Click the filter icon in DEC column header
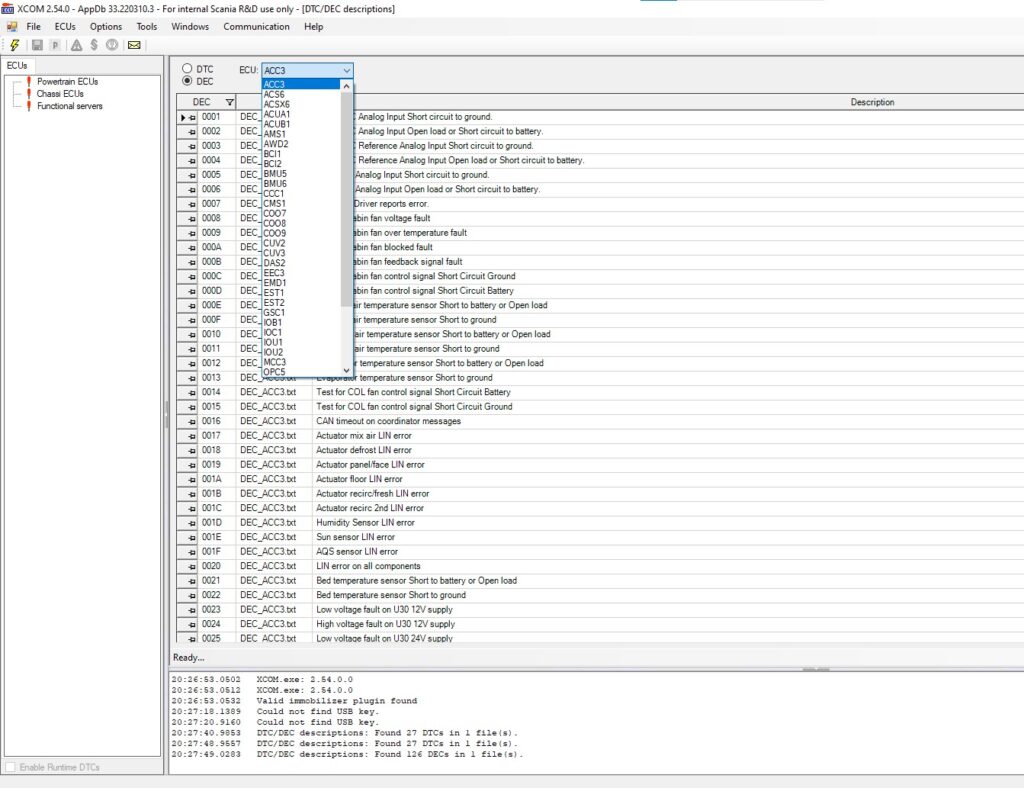The width and height of the screenshot is (1024, 788). (x=230, y=102)
